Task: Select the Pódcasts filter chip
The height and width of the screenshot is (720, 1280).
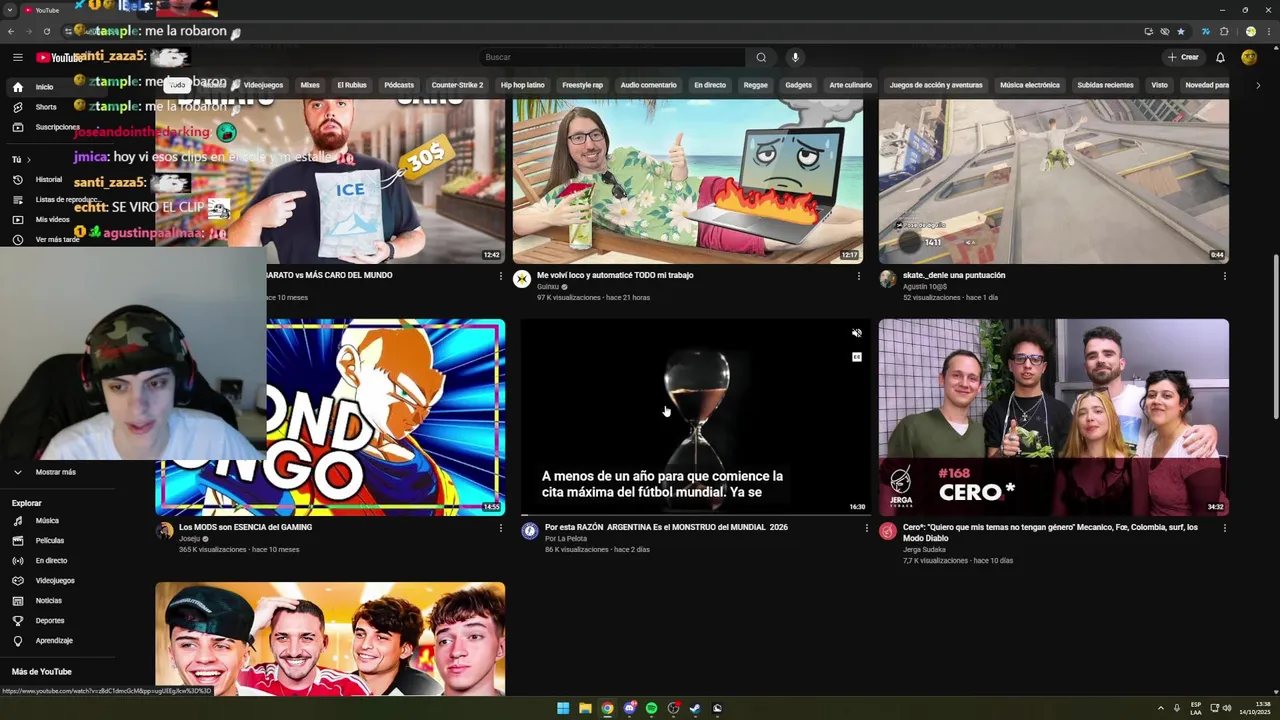Action: [x=399, y=85]
